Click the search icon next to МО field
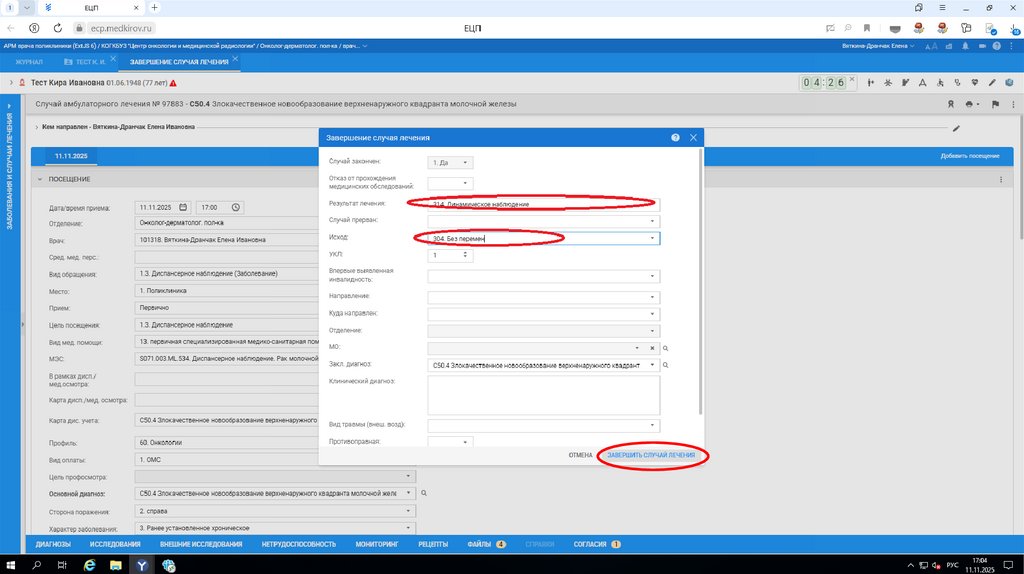1024x574 pixels. [x=664, y=348]
